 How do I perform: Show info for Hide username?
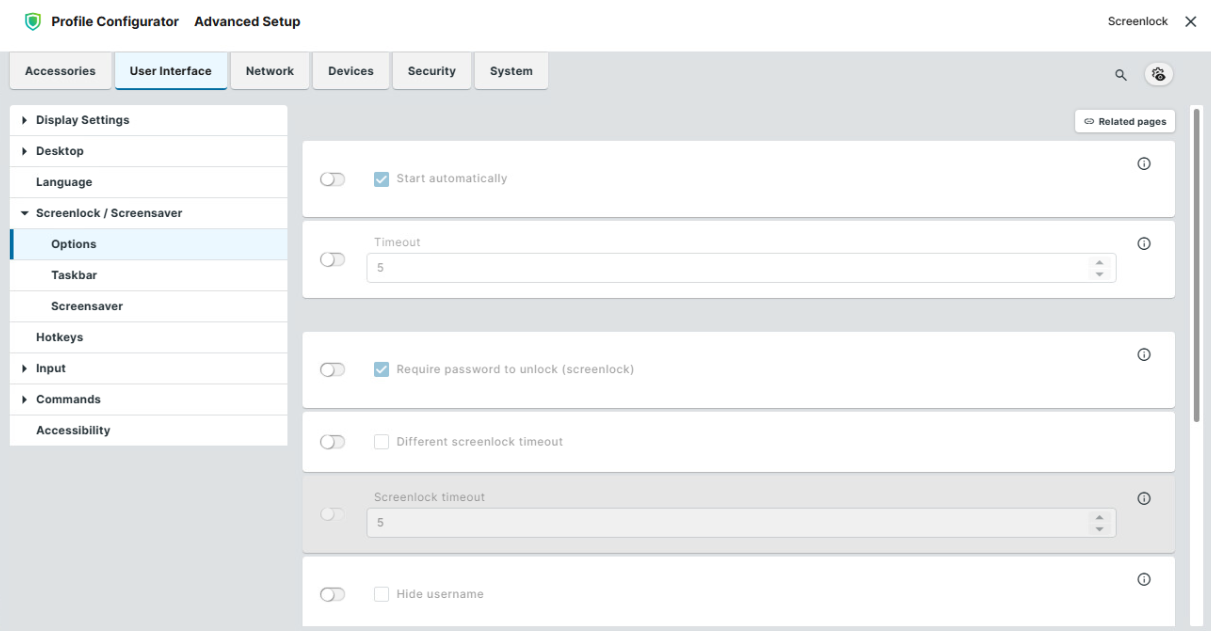1144,579
